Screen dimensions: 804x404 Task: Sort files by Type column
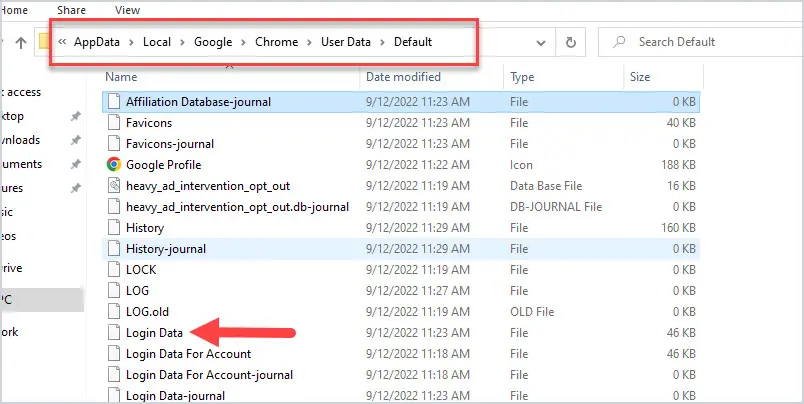pos(522,77)
